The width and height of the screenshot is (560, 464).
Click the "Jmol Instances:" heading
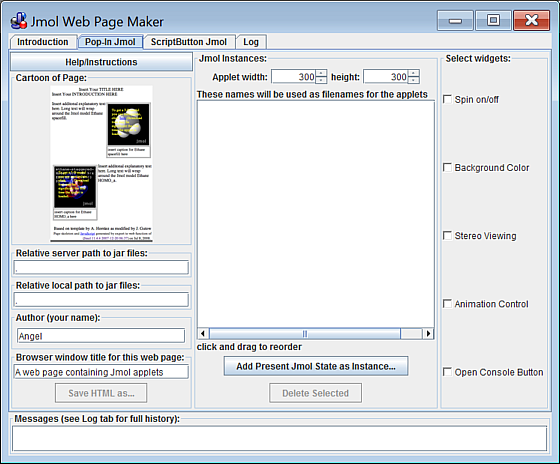232,58
